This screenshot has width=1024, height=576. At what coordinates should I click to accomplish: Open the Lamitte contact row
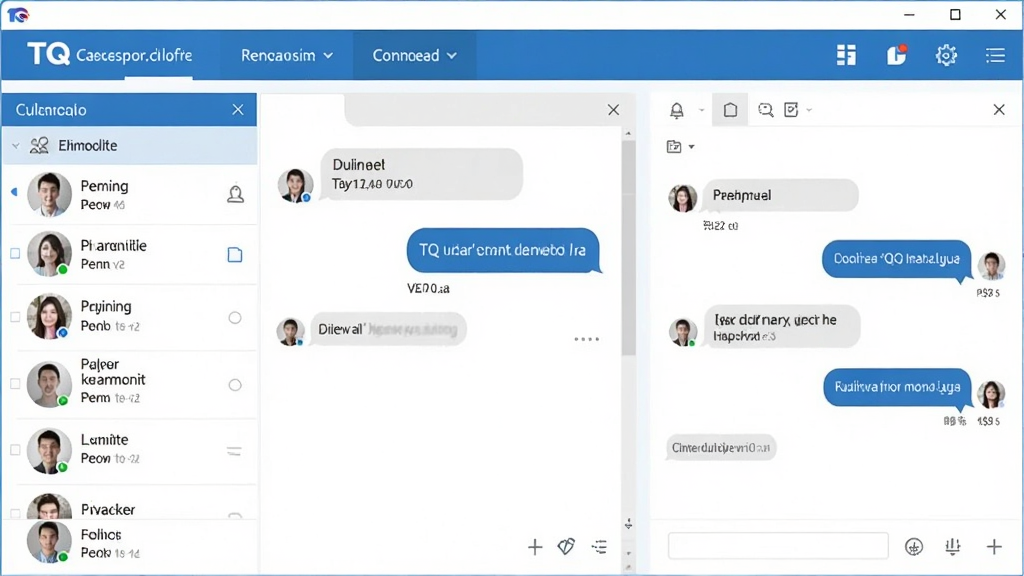coord(129,451)
